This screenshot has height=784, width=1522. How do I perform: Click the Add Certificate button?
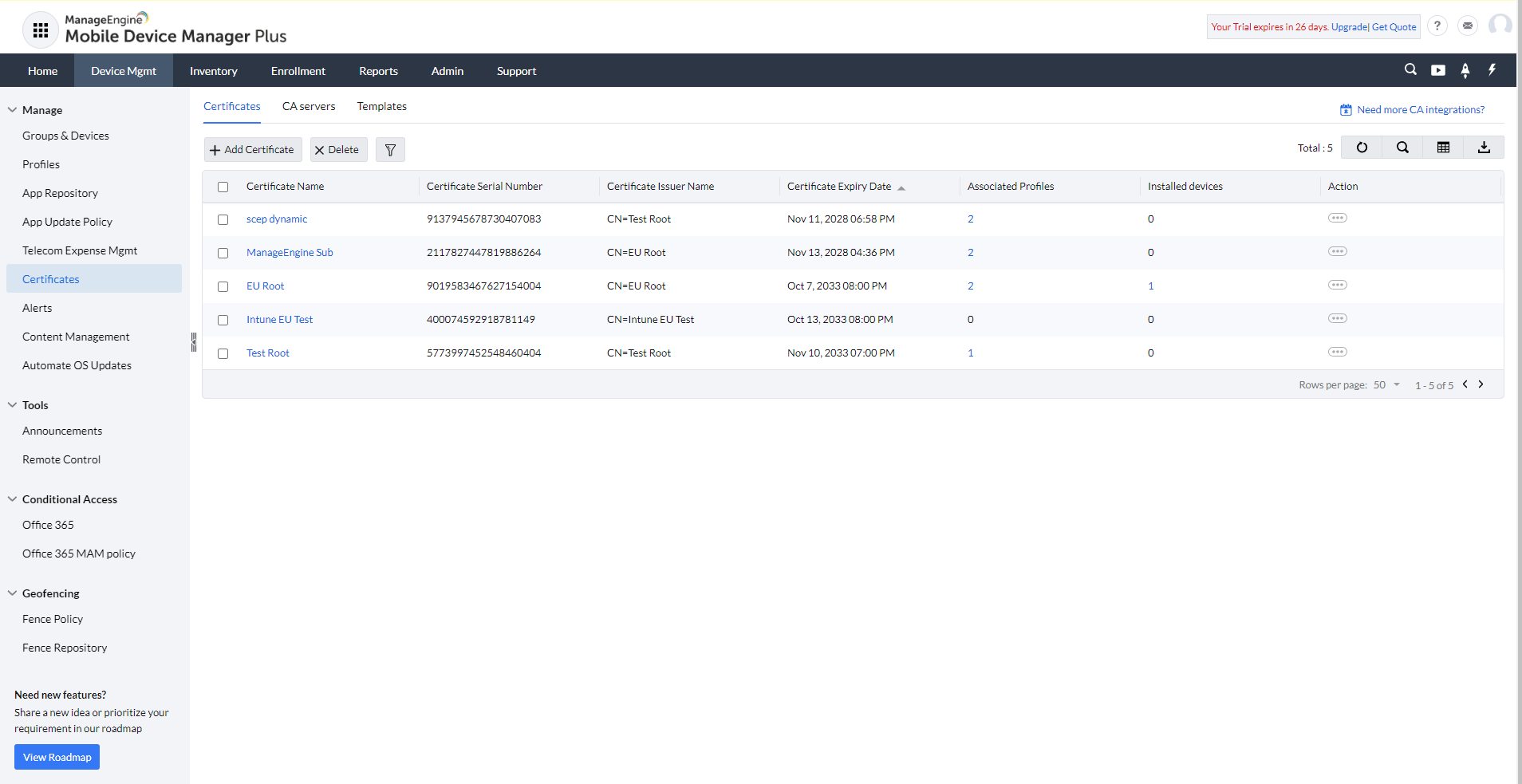[x=253, y=150]
